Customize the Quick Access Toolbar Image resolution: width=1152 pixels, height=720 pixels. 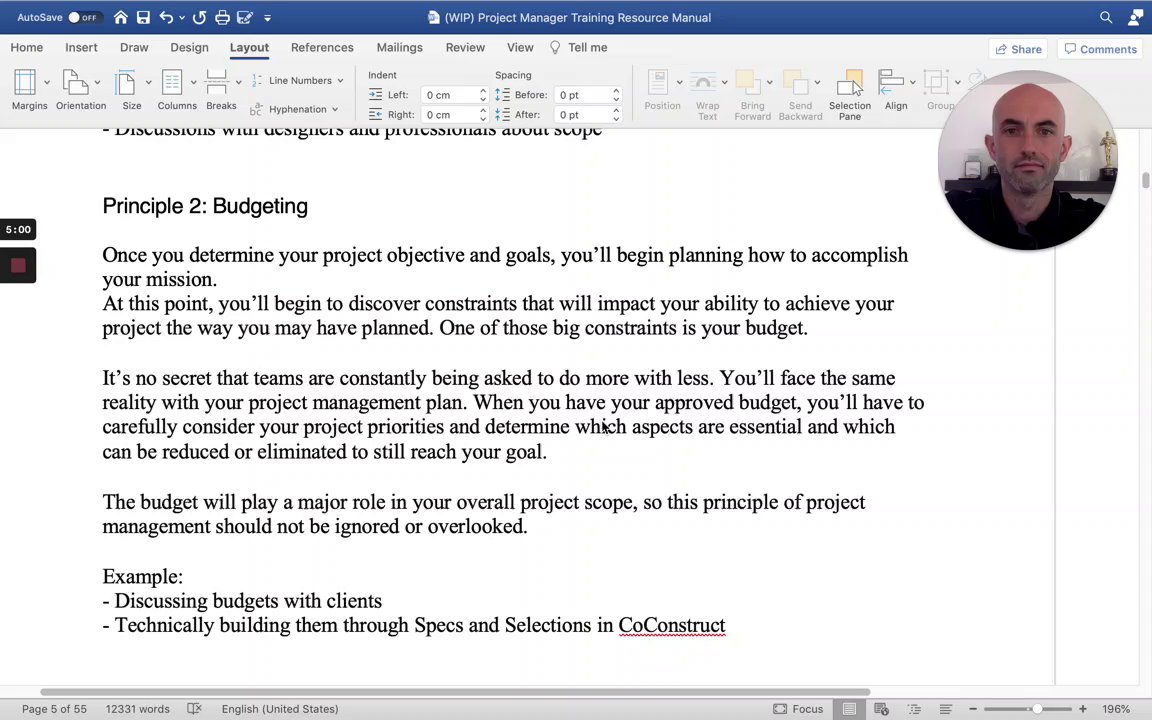pos(267,18)
